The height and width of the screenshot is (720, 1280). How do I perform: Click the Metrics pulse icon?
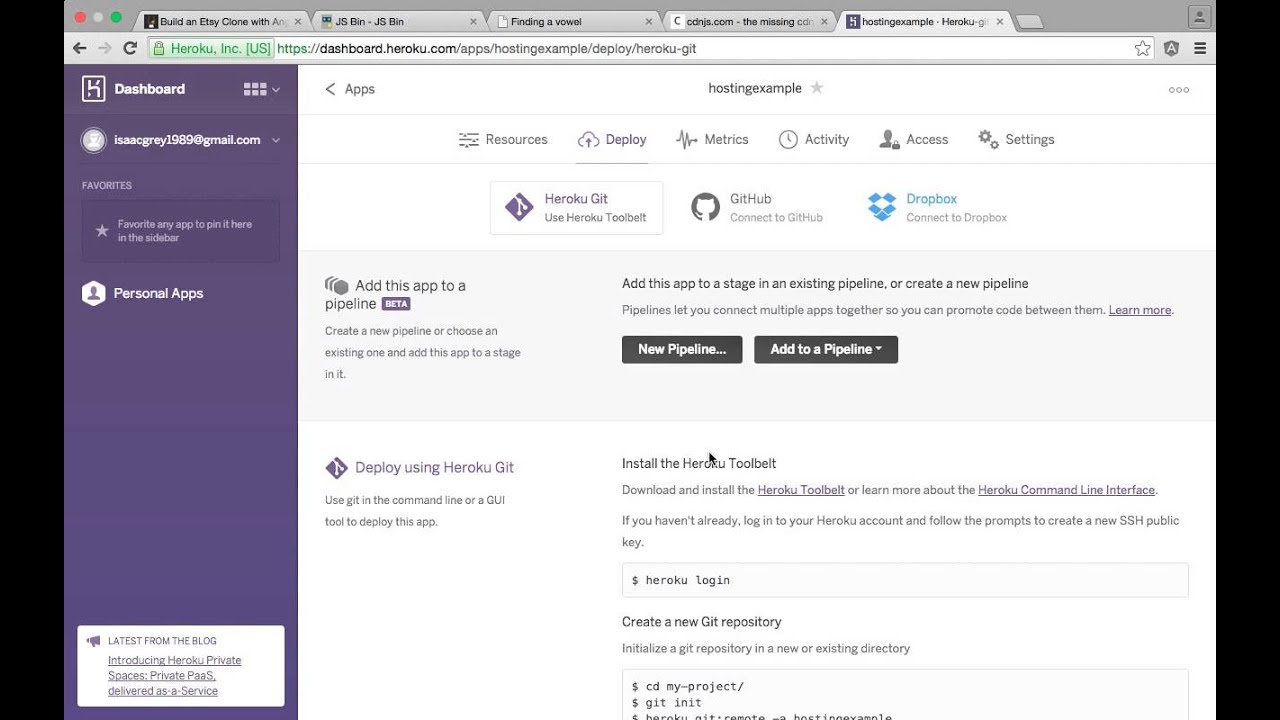(687, 140)
